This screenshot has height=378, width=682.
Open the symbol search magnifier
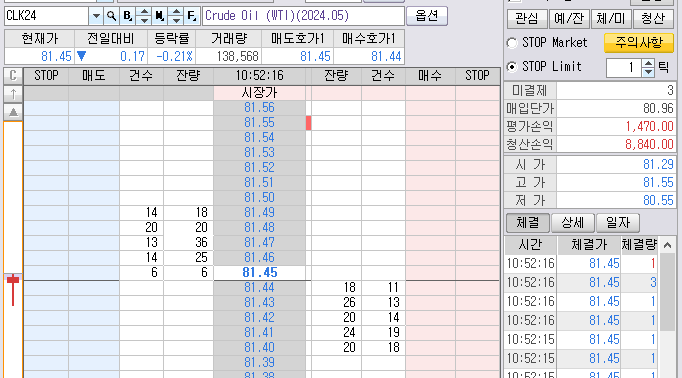[111, 16]
